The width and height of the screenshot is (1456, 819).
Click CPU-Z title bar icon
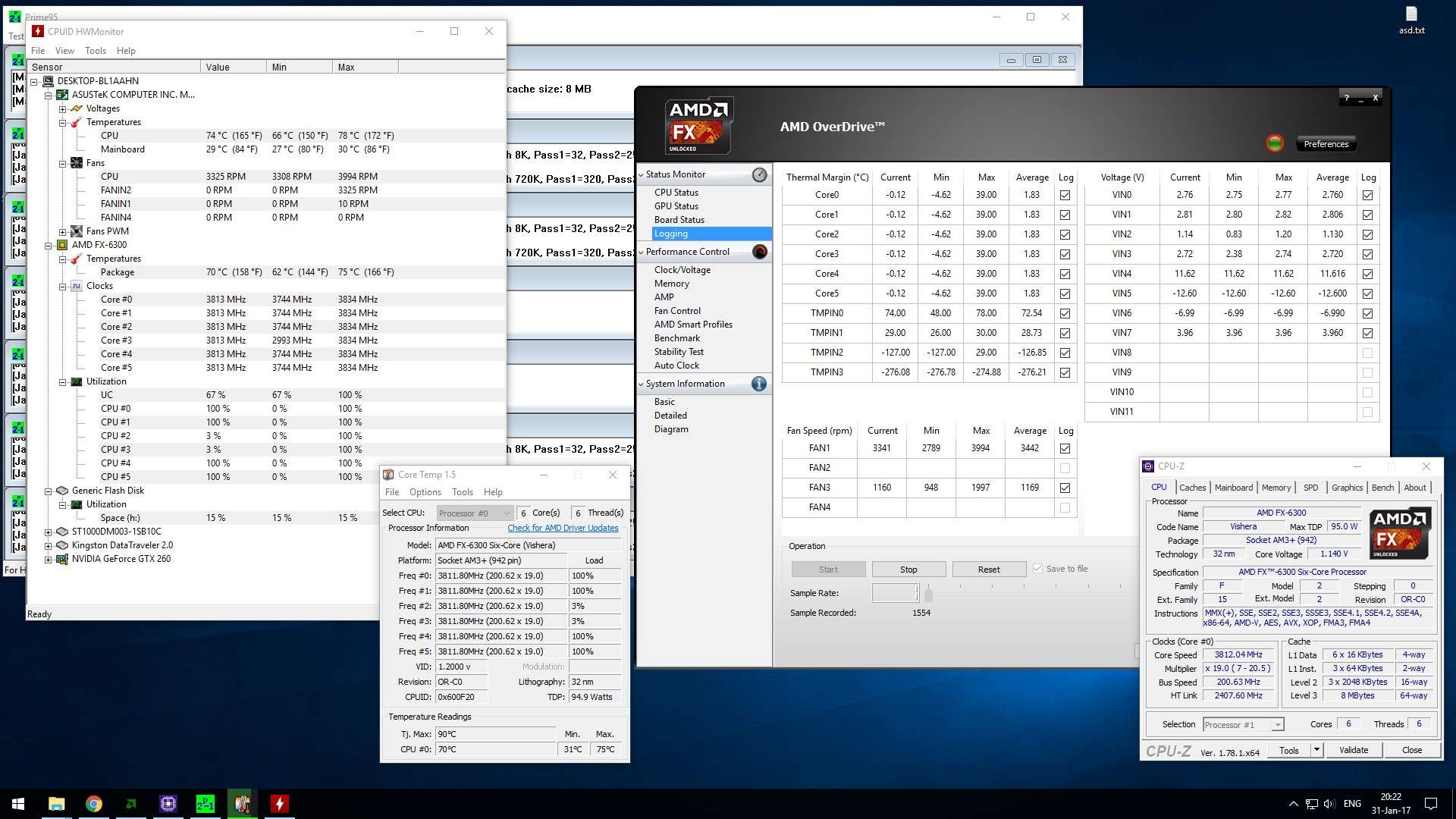point(1148,466)
